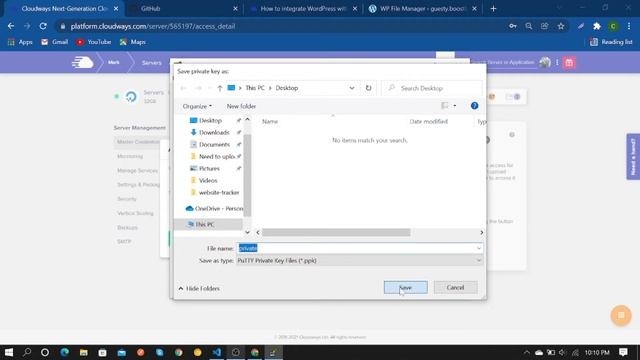The height and width of the screenshot is (360, 640).
Task: Open notification center icon
Action: [623, 352]
